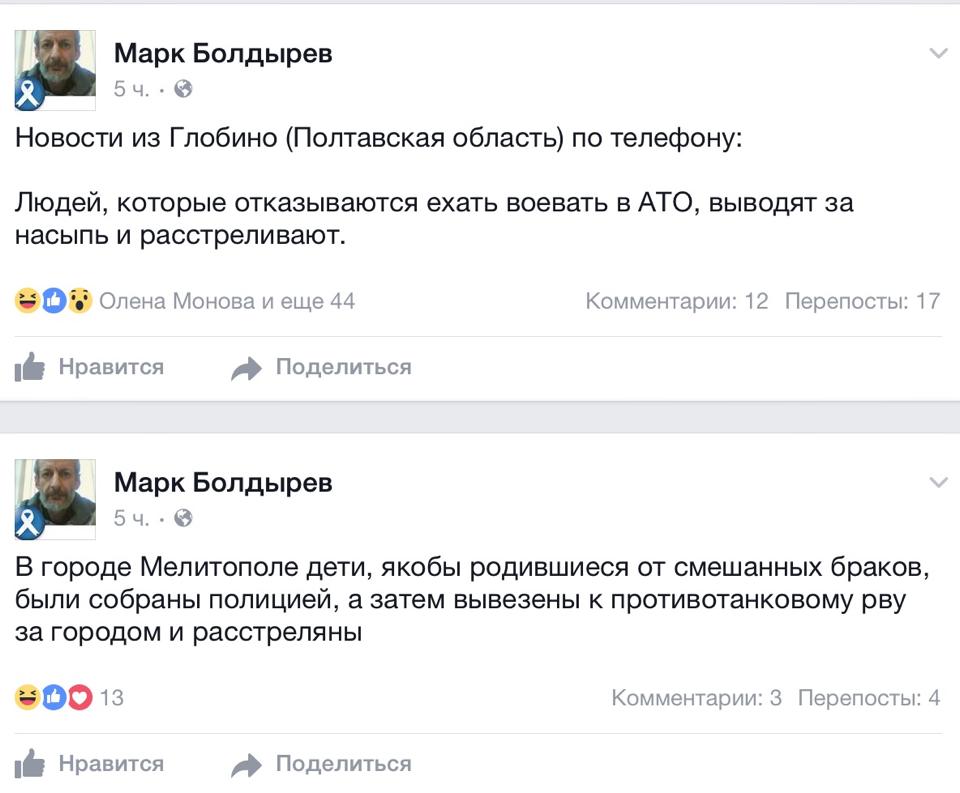Open the 'Комментарии: 12' comments list
The image size is (960, 793).
pos(677,301)
